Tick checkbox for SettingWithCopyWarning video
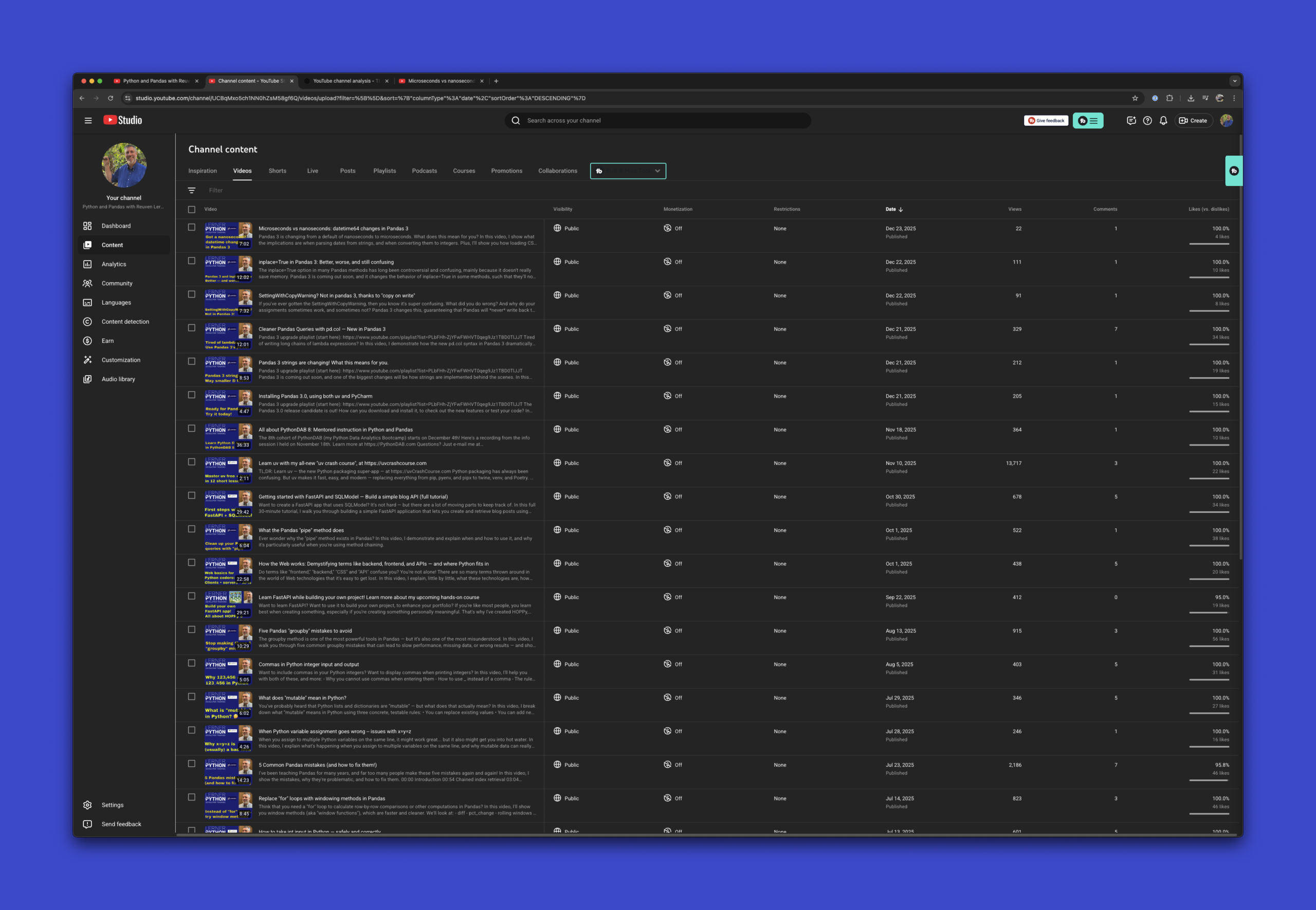Screen dimensions: 1316x910 [192, 294]
